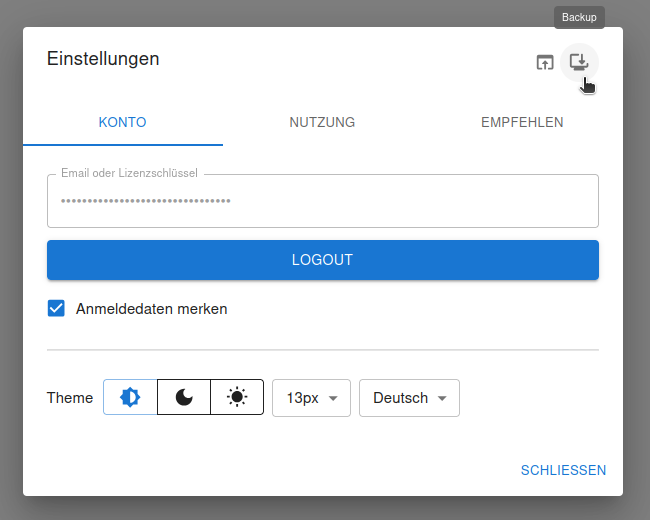Click the Email oder Lizenzschlüssel field
The width and height of the screenshot is (650, 520).
322,201
